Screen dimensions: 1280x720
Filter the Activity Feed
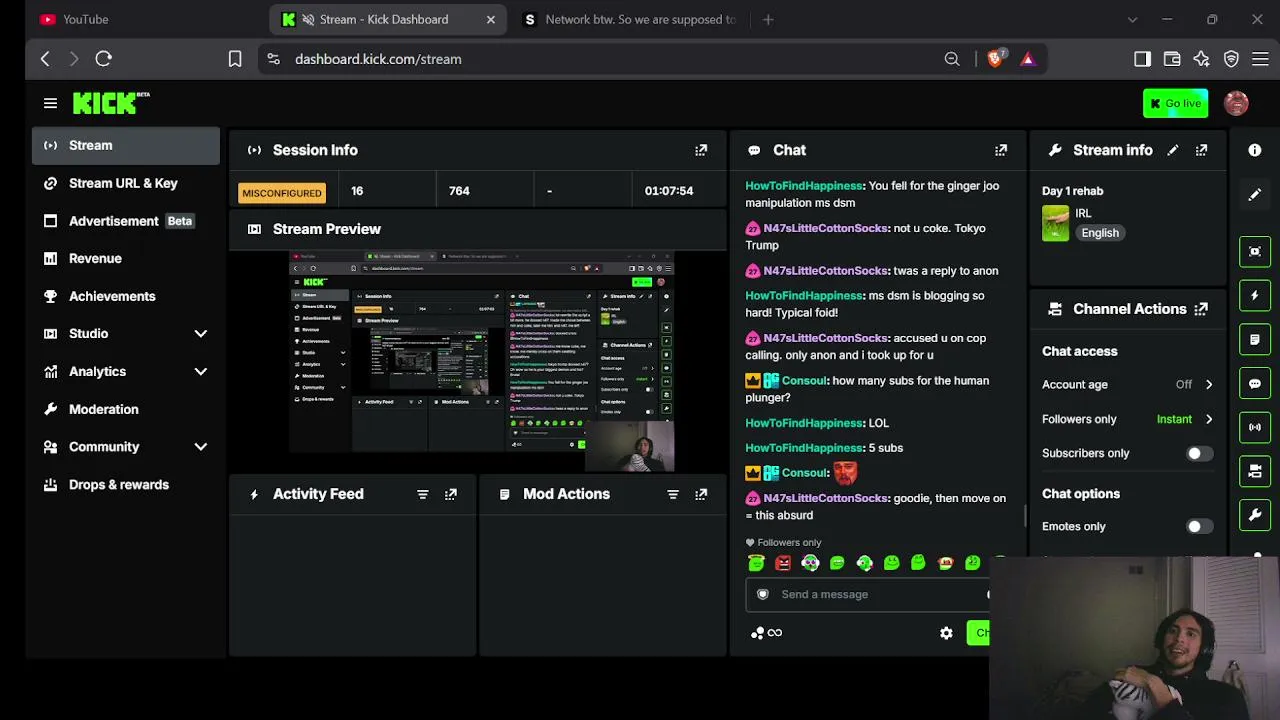[x=422, y=494]
